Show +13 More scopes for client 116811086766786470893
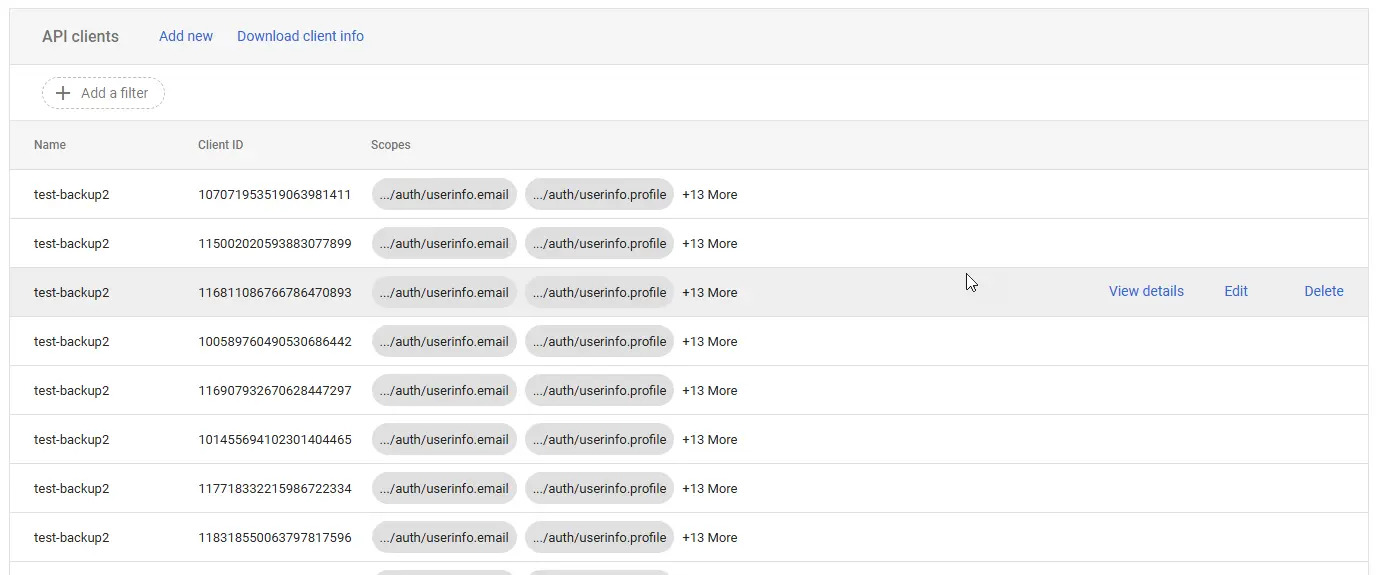This screenshot has width=1386, height=575. (709, 293)
